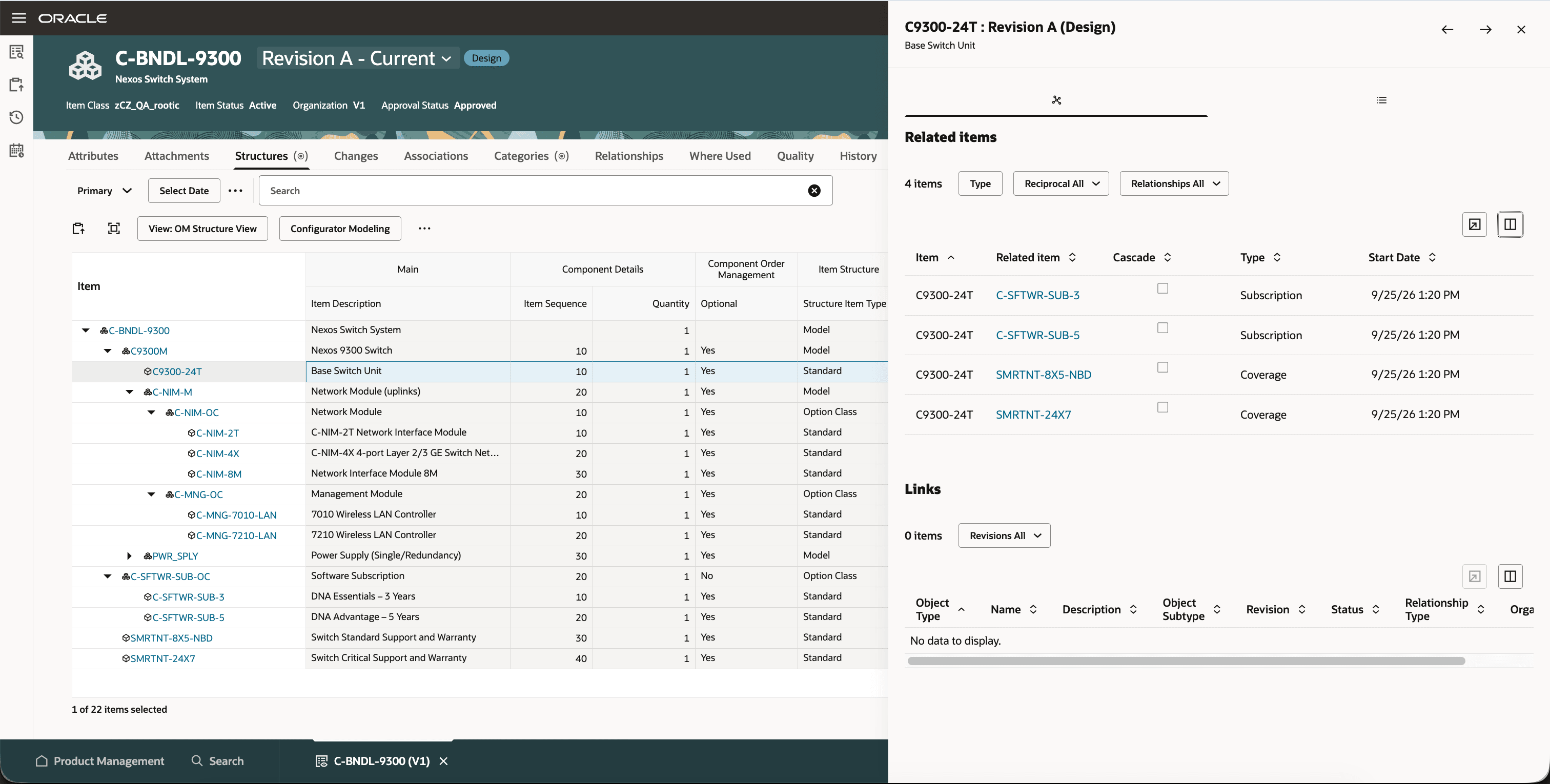
Task: Open the SMRTNT-8X5-NBD related item link
Action: pos(1044,375)
